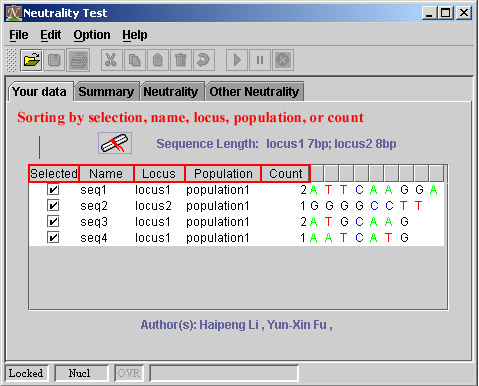Switch to the Neutrality tab
This screenshot has width=479, height=386.
click(171, 92)
